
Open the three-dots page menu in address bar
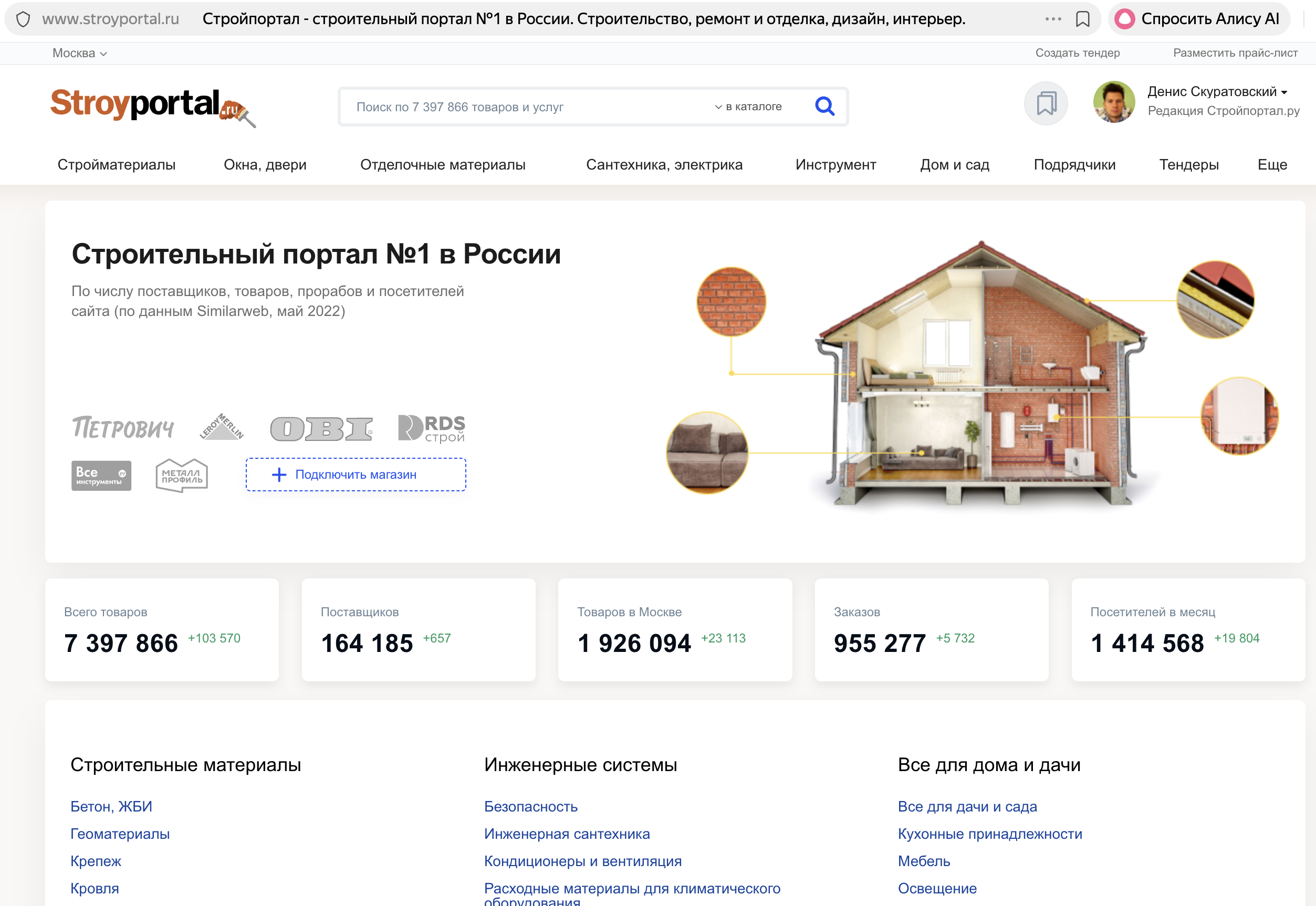(1053, 19)
